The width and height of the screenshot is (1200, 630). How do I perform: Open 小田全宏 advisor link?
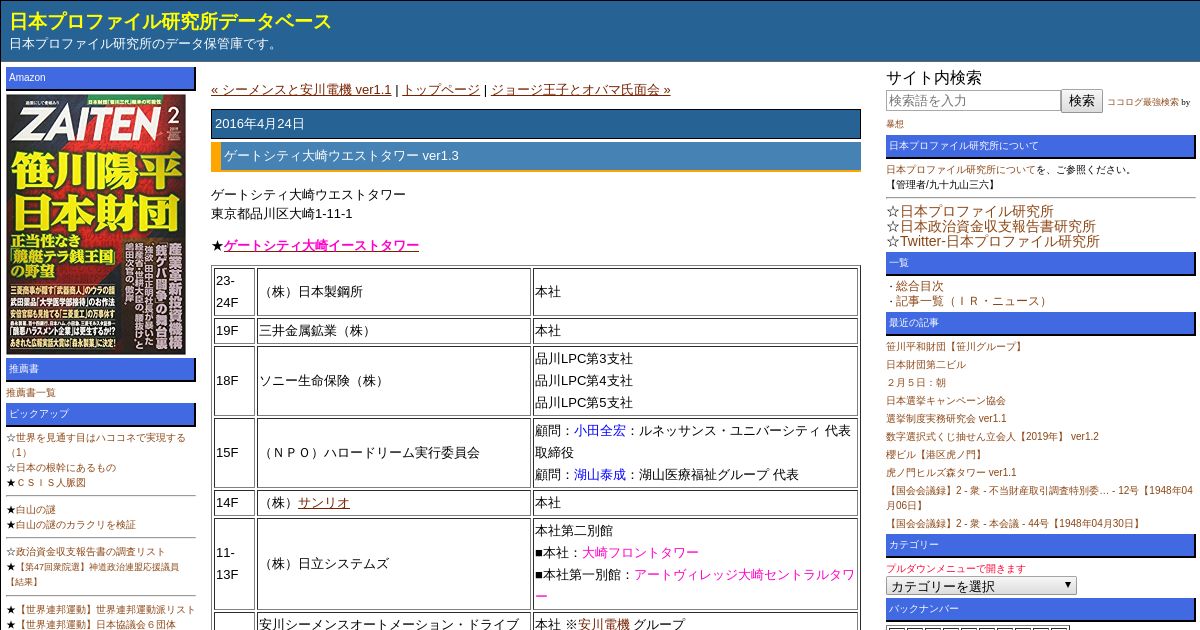[600, 430]
